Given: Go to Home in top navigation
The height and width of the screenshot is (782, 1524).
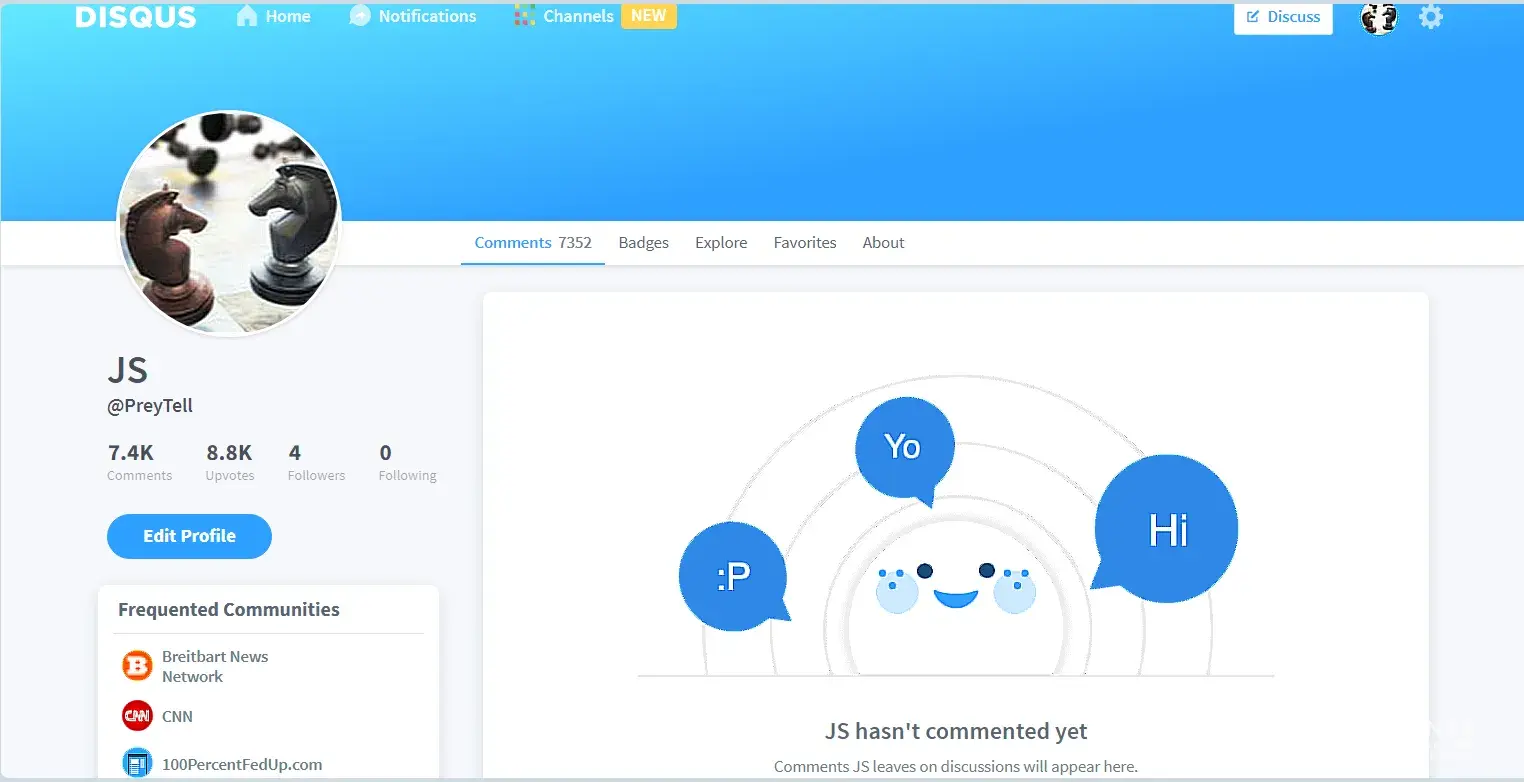Looking at the screenshot, I should click(288, 16).
